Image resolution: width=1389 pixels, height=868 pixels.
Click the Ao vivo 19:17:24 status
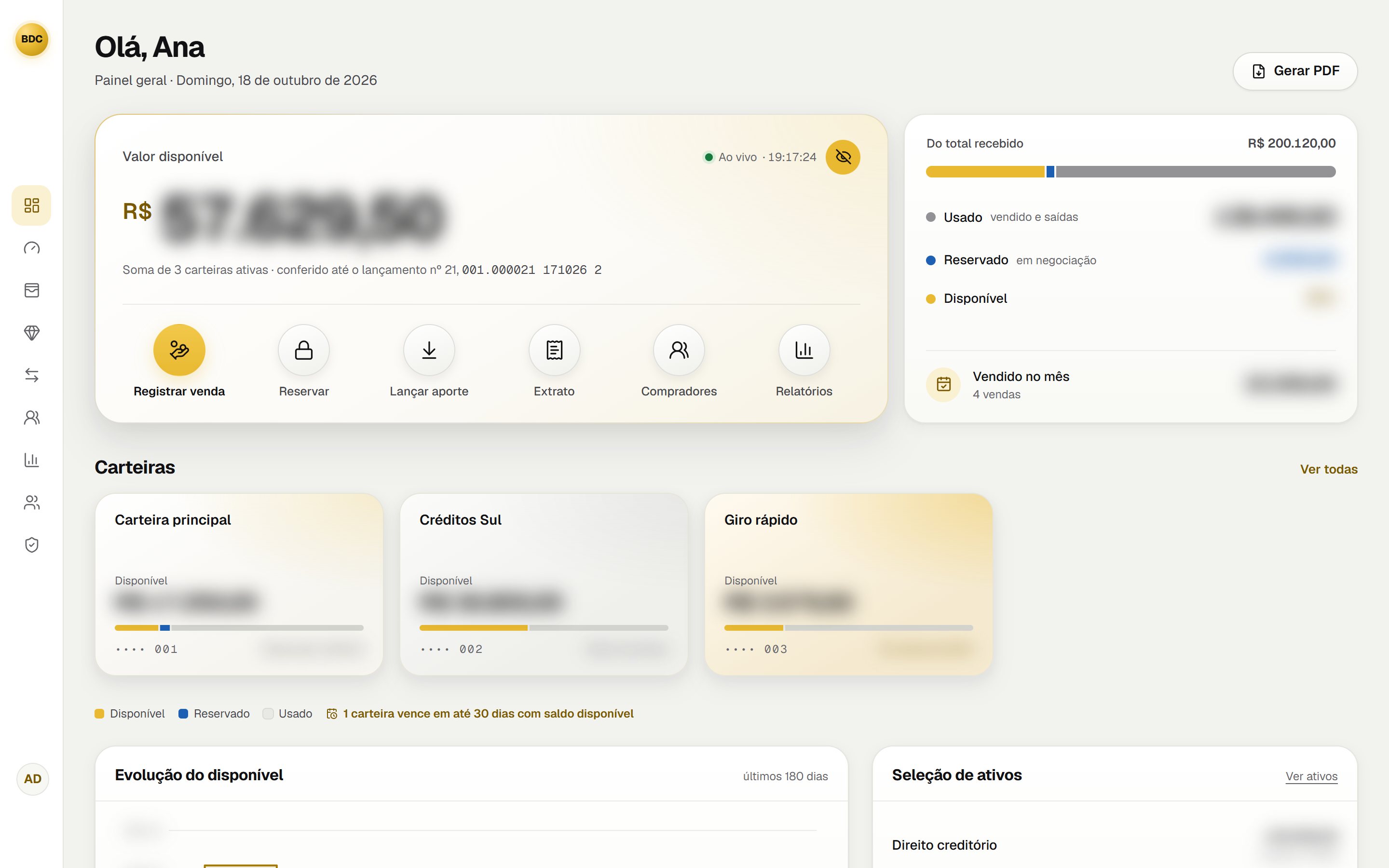[x=759, y=157]
